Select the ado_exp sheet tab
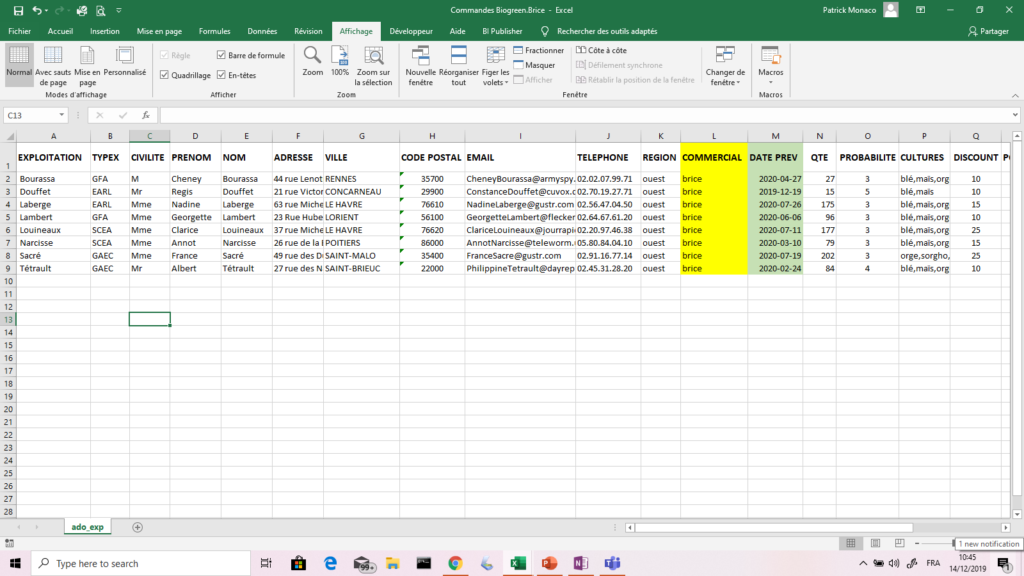 point(88,527)
